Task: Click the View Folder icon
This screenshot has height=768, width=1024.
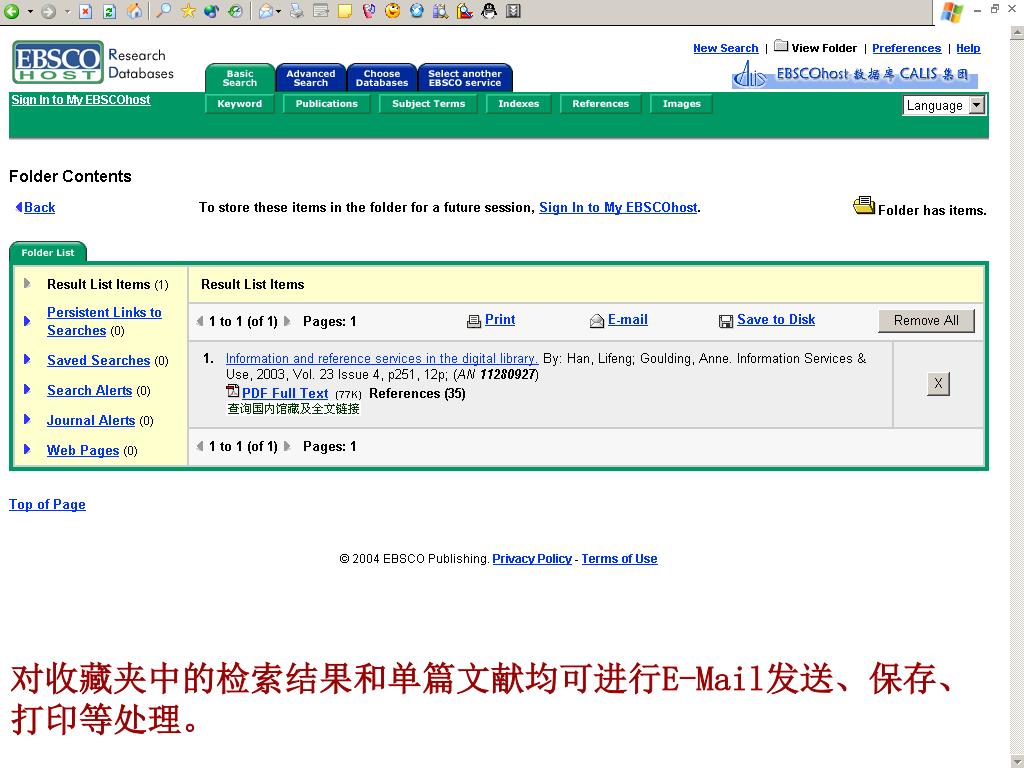Action: tap(781, 46)
